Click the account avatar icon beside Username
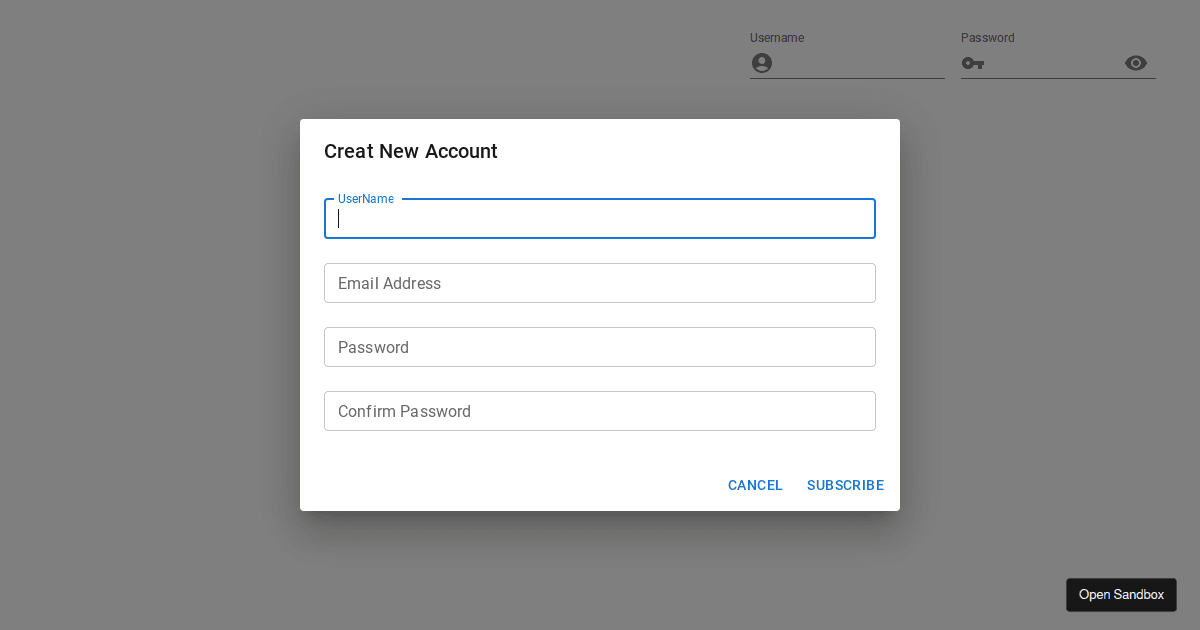Screen dimensions: 1200x630 pos(762,63)
